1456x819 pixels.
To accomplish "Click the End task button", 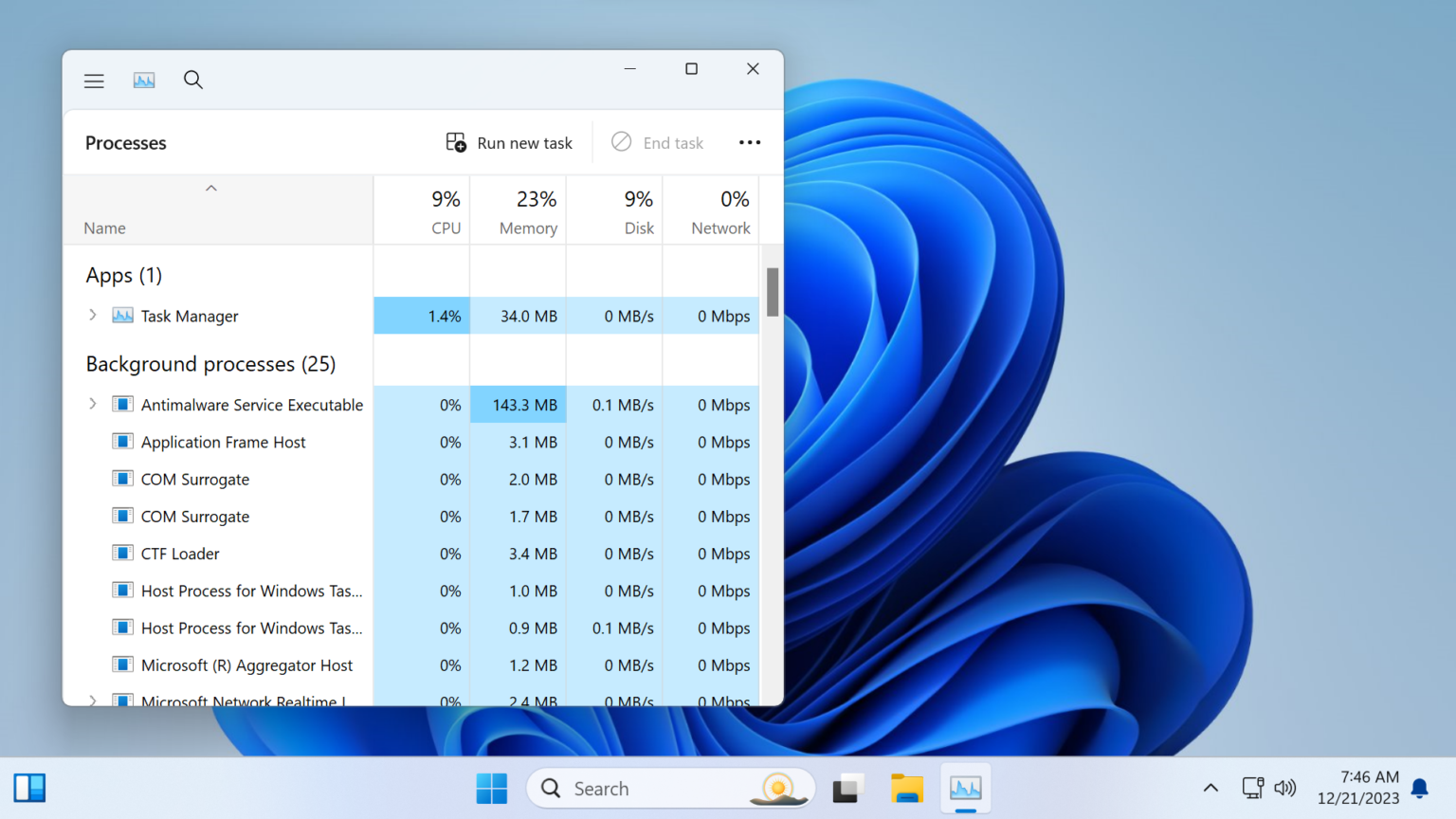I will [657, 142].
